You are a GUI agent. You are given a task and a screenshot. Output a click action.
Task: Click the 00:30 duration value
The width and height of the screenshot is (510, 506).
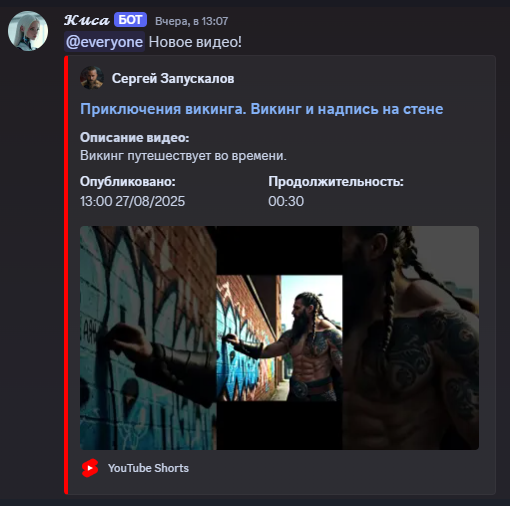(286, 201)
